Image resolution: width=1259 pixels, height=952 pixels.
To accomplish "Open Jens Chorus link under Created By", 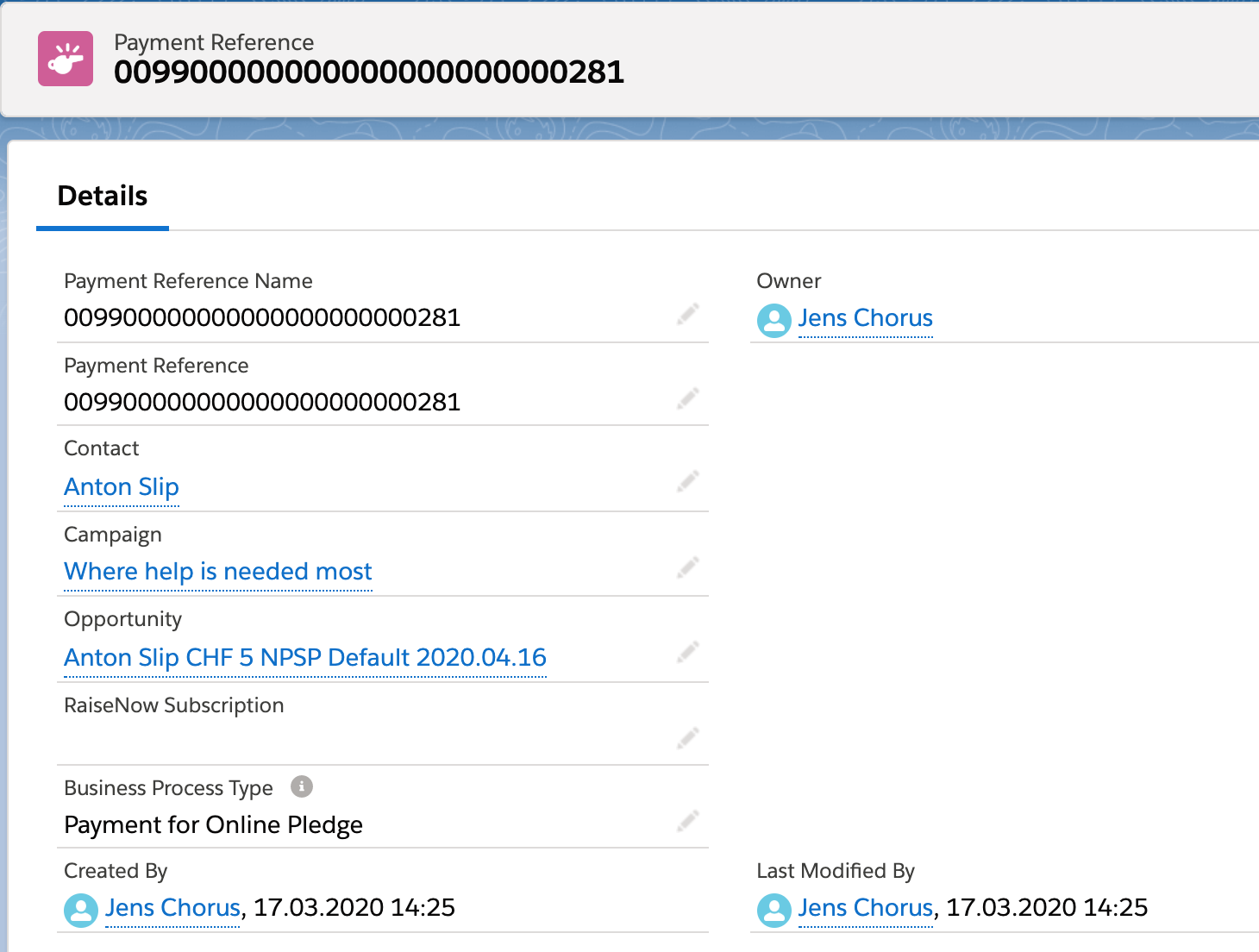I will pyautogui.click(x=172, y=908).
